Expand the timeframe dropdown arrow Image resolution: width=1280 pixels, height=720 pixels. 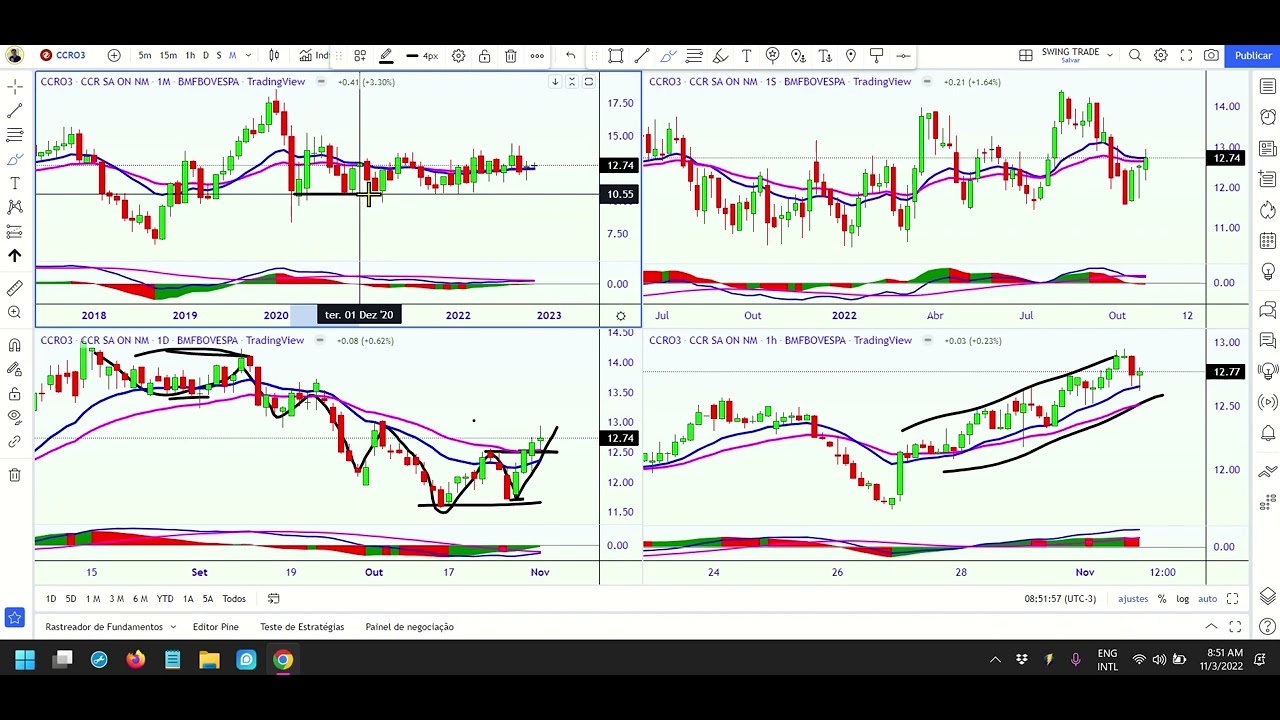click(x=248, y=55)
